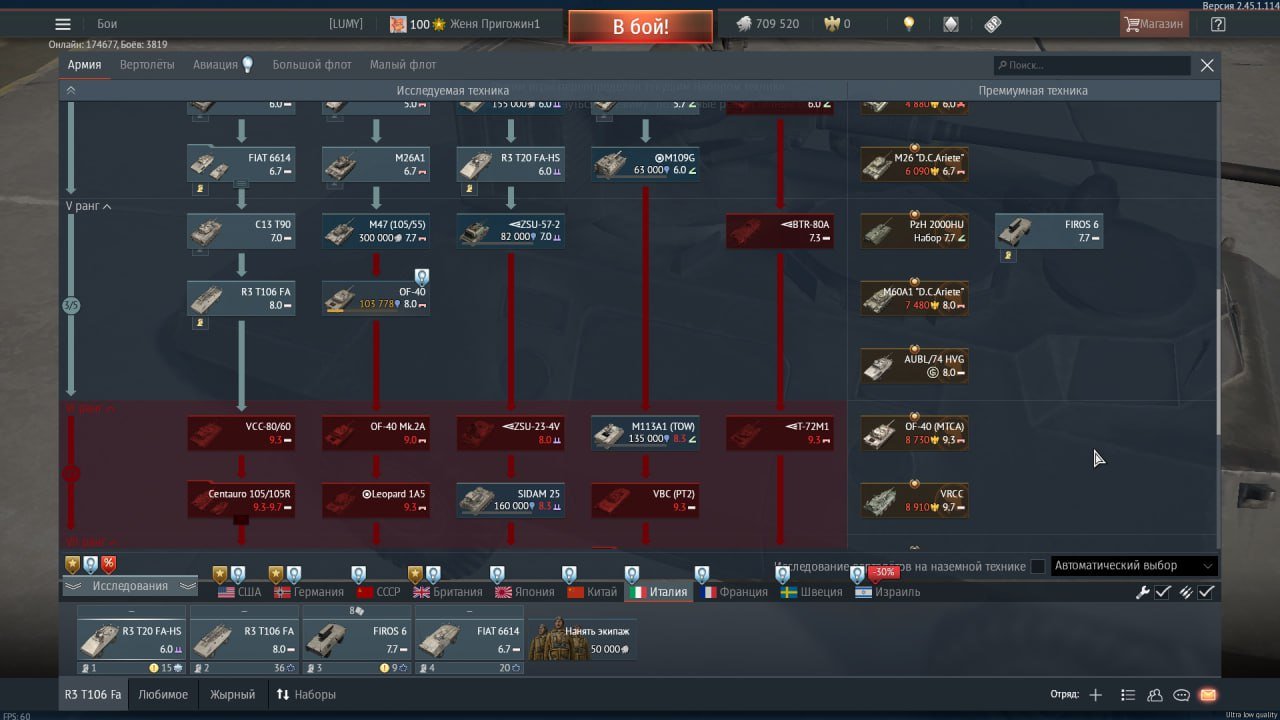Screen dimensions: 1280x720
Task: Select the M113A1 (TOW) vehicle card
Action: 645,433
